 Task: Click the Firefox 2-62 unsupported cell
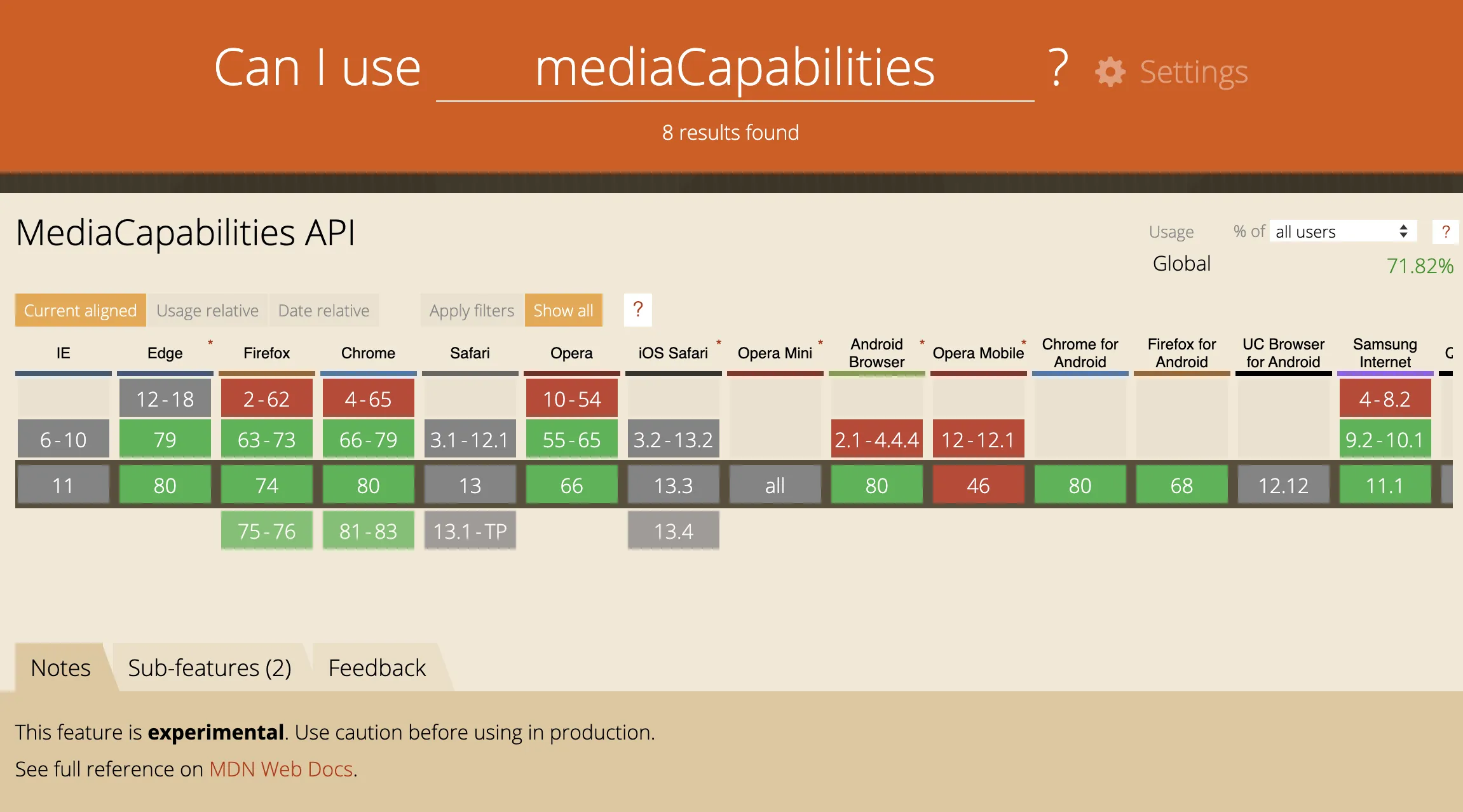(267, 398)
